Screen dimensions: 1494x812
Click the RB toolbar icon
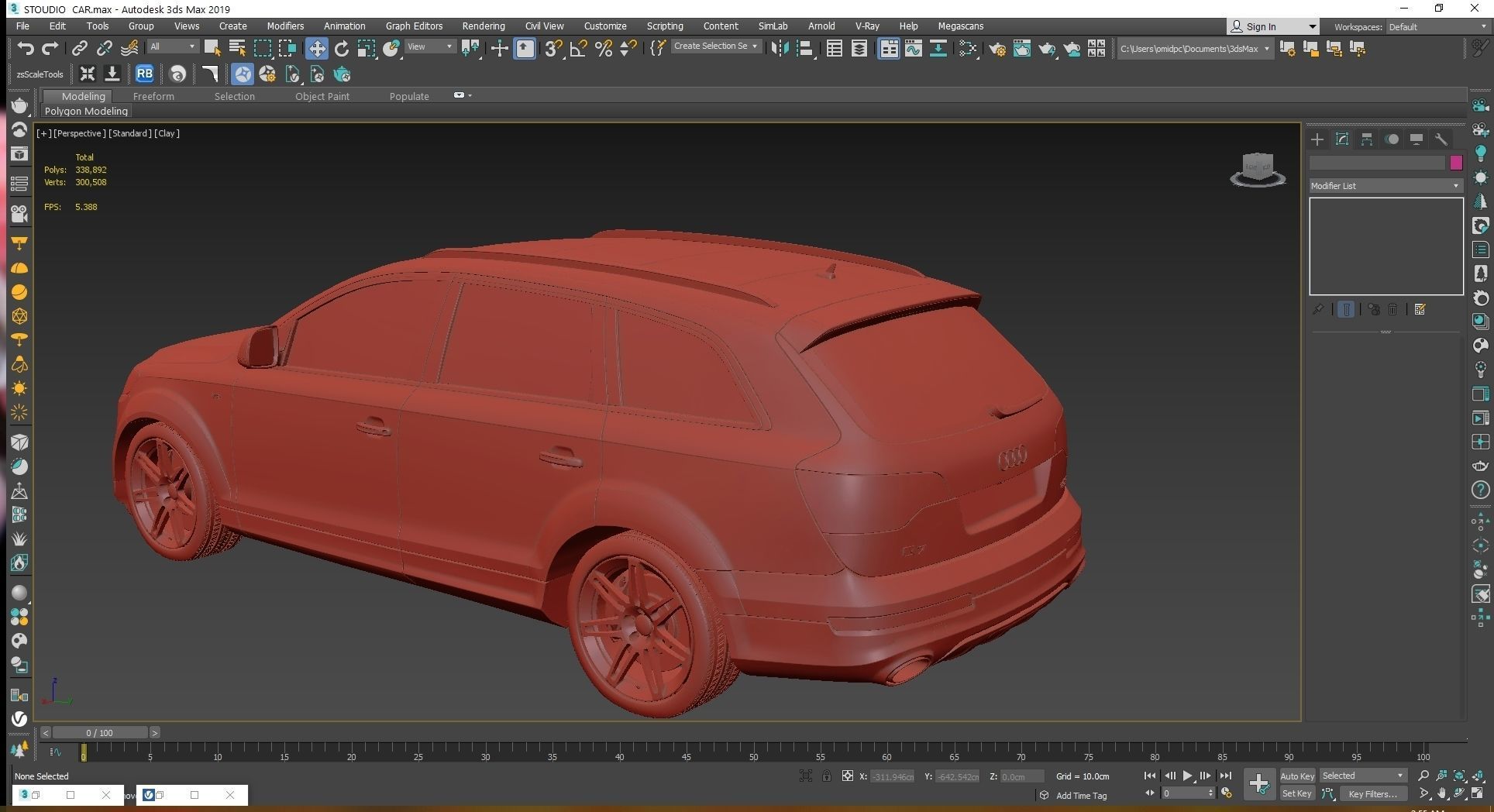(x=144, y=74)
